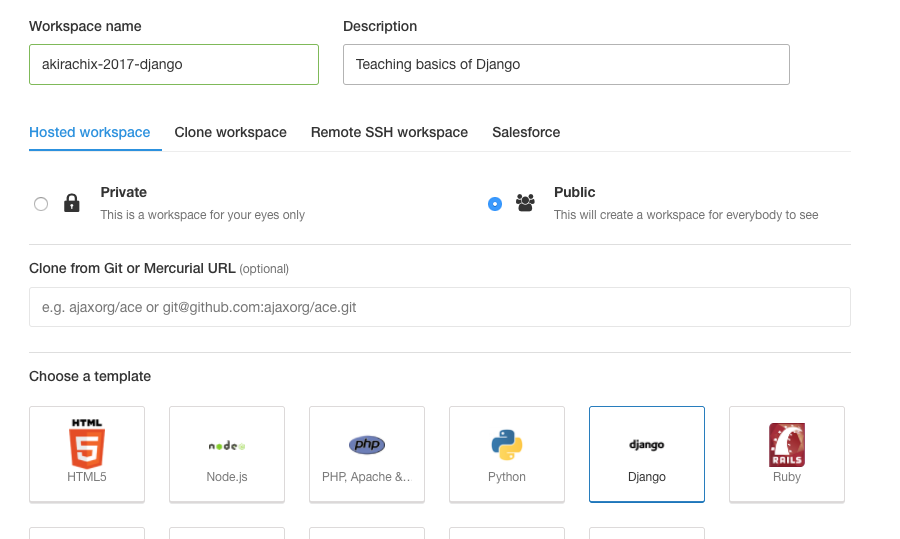The width and height of the screenshot is (900, 539).
Task: Choose the Django template tile
Action: click(647, 453)
